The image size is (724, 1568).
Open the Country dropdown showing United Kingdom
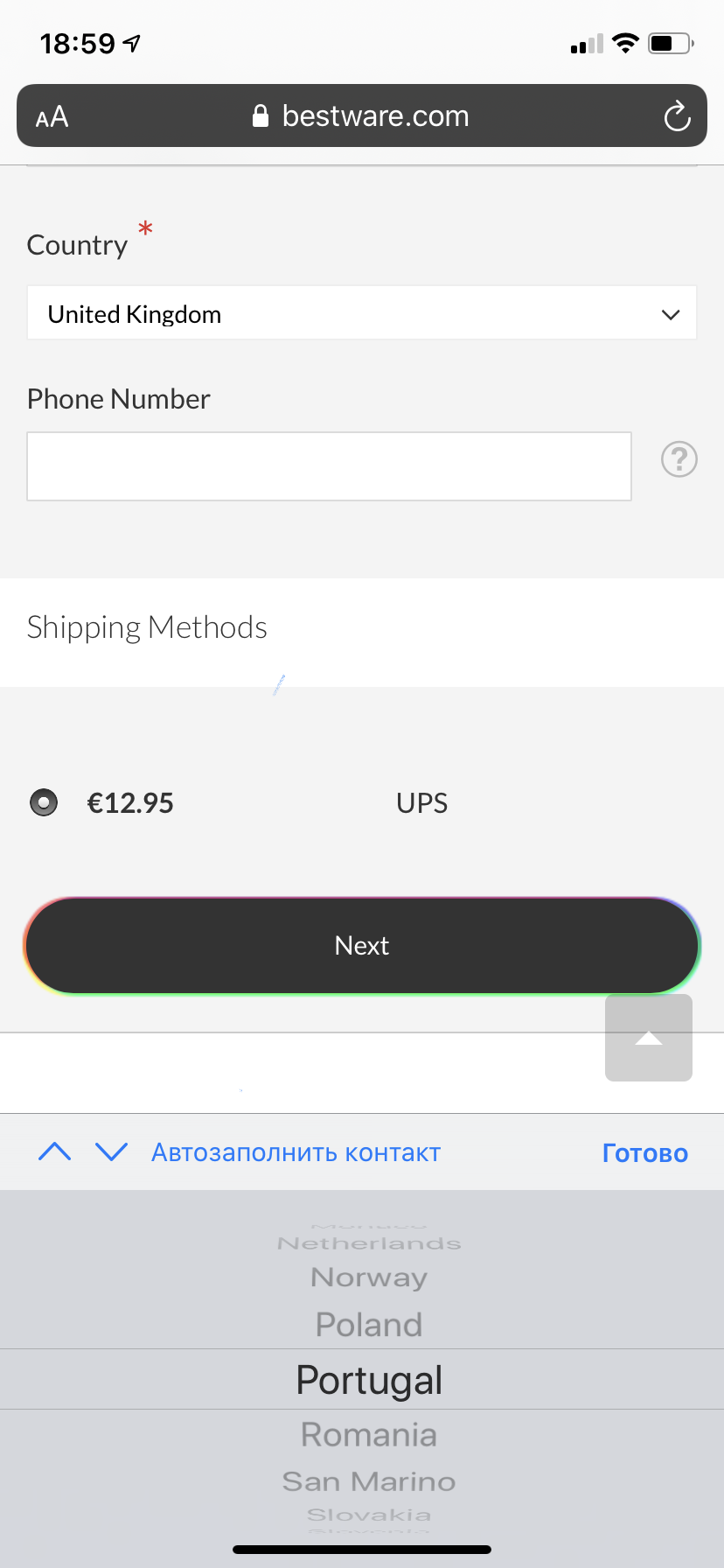tap(362, 313)
